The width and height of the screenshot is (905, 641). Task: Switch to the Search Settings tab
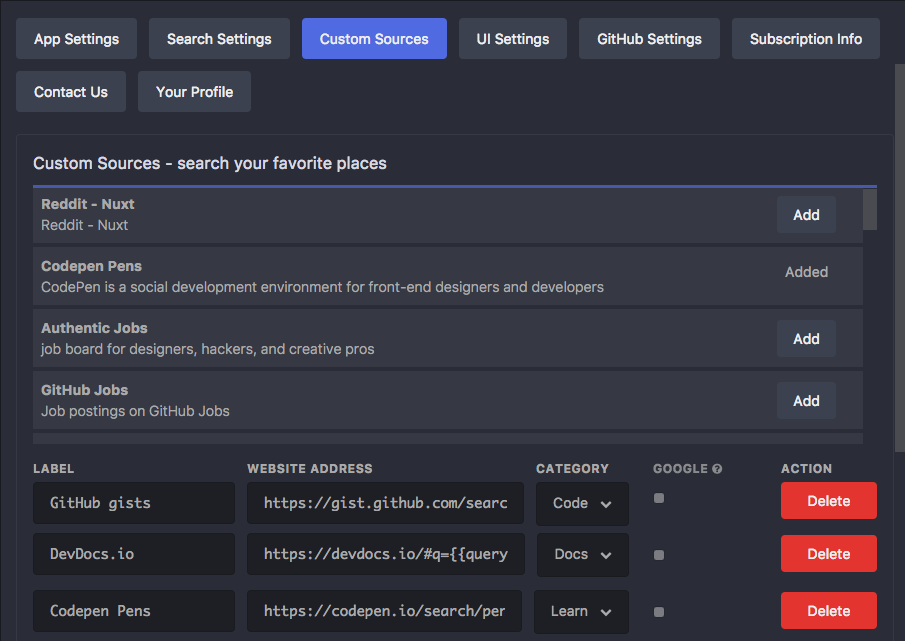219,39
